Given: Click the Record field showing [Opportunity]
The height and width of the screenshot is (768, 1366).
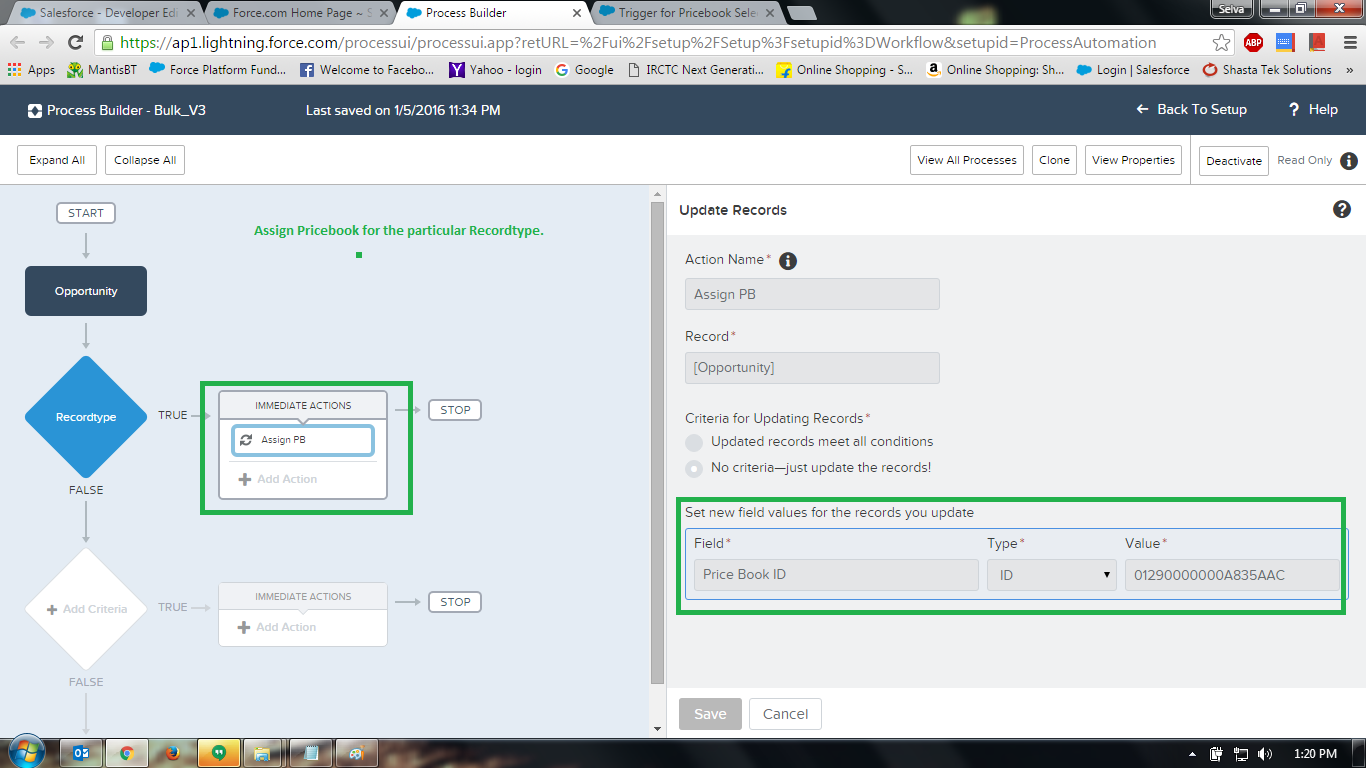Looking at the screenshot, I should (x=812, y=367).
